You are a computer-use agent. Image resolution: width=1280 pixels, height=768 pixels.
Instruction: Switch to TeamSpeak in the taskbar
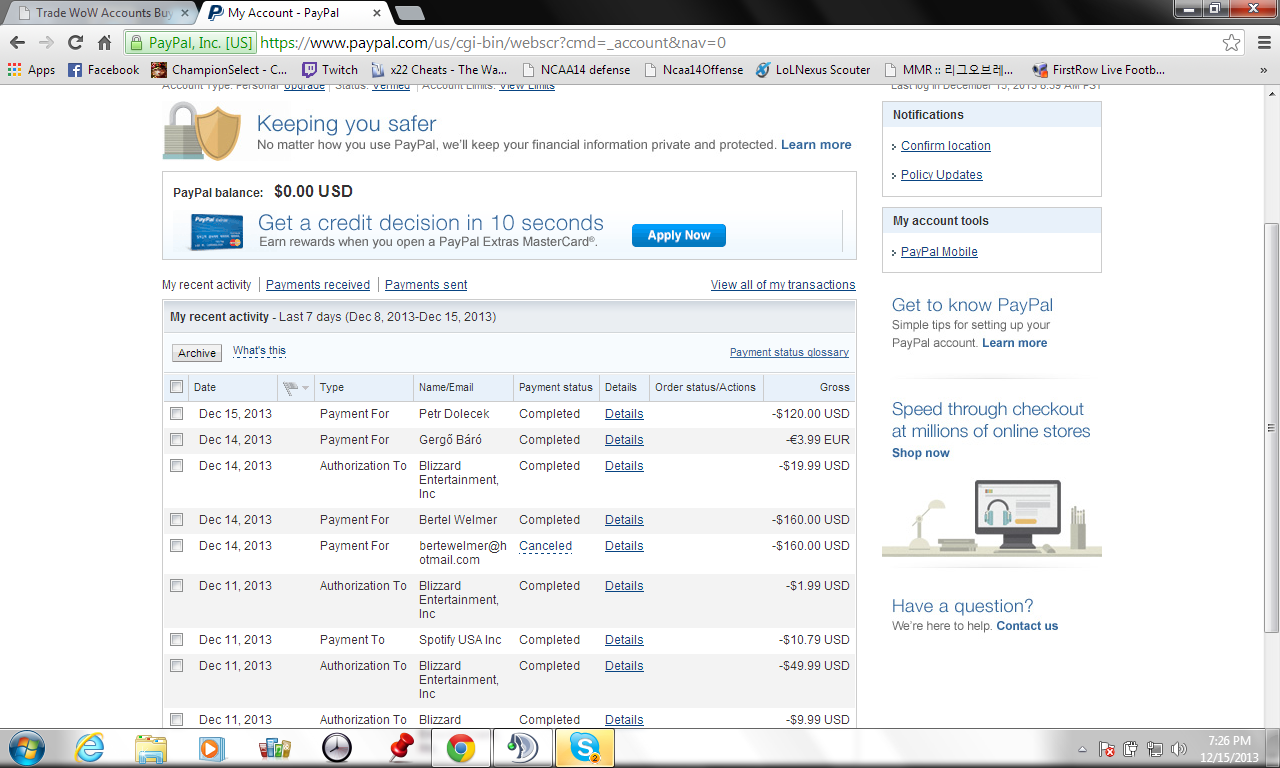[x=523, y=748]
